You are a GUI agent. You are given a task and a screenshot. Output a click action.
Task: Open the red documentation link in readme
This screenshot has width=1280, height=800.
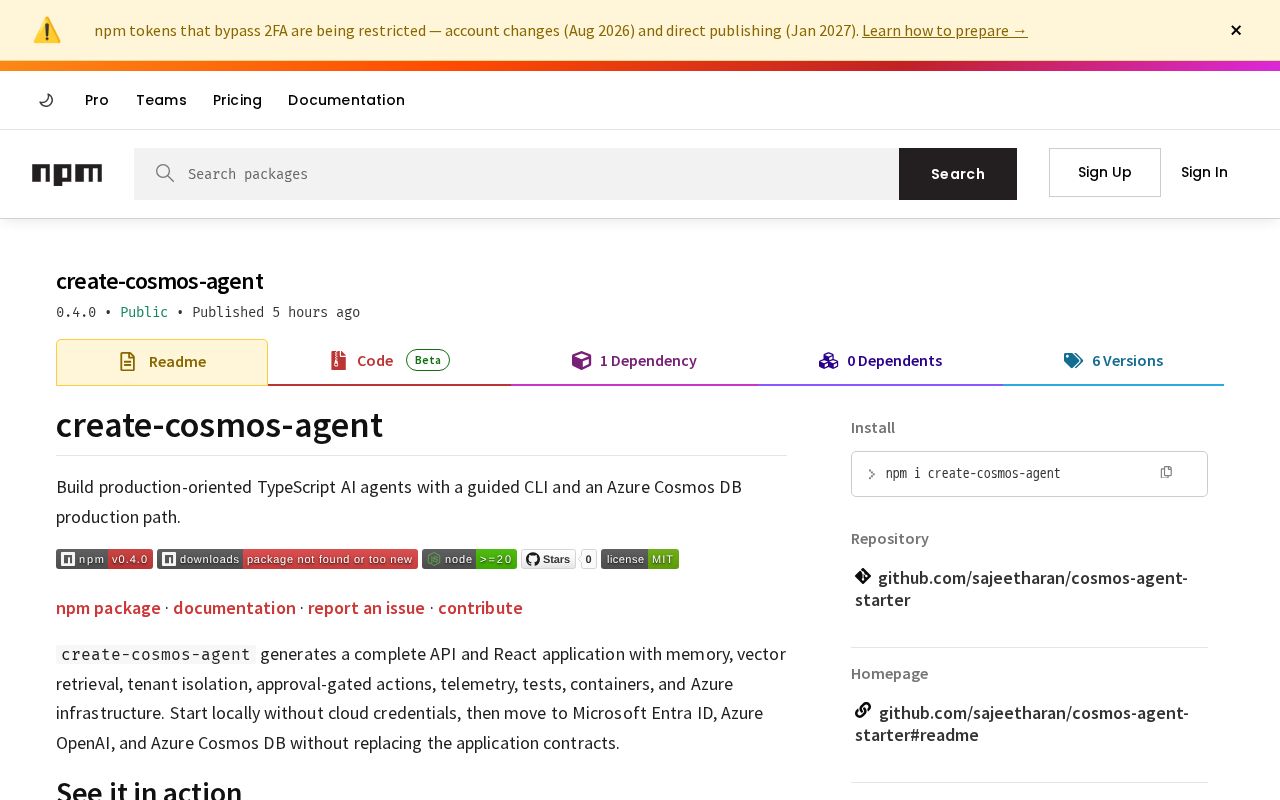coord(234,608)
